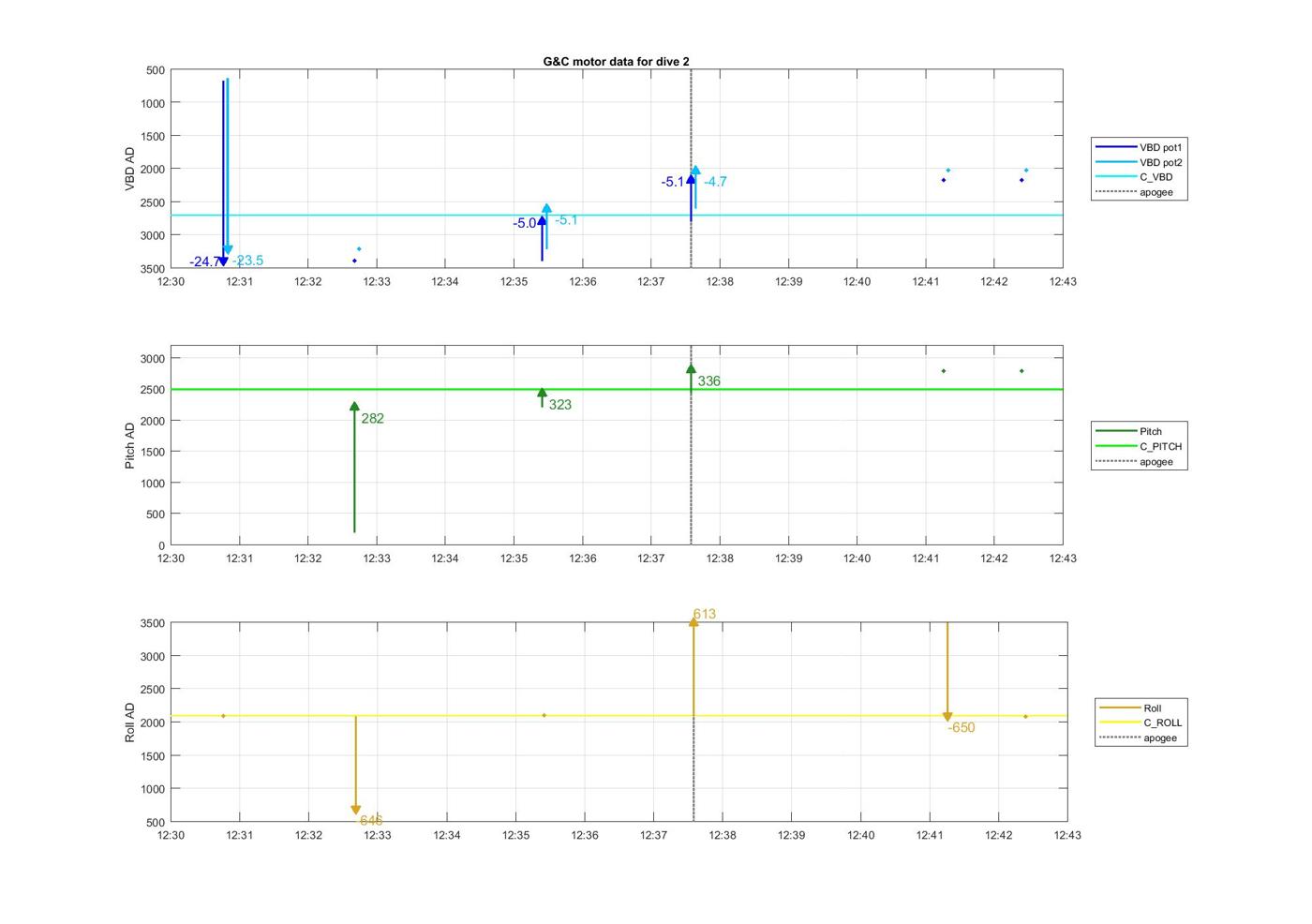Select the '646' roll data label
This screenshot has height=924, width=1312.
coord(371,820)
